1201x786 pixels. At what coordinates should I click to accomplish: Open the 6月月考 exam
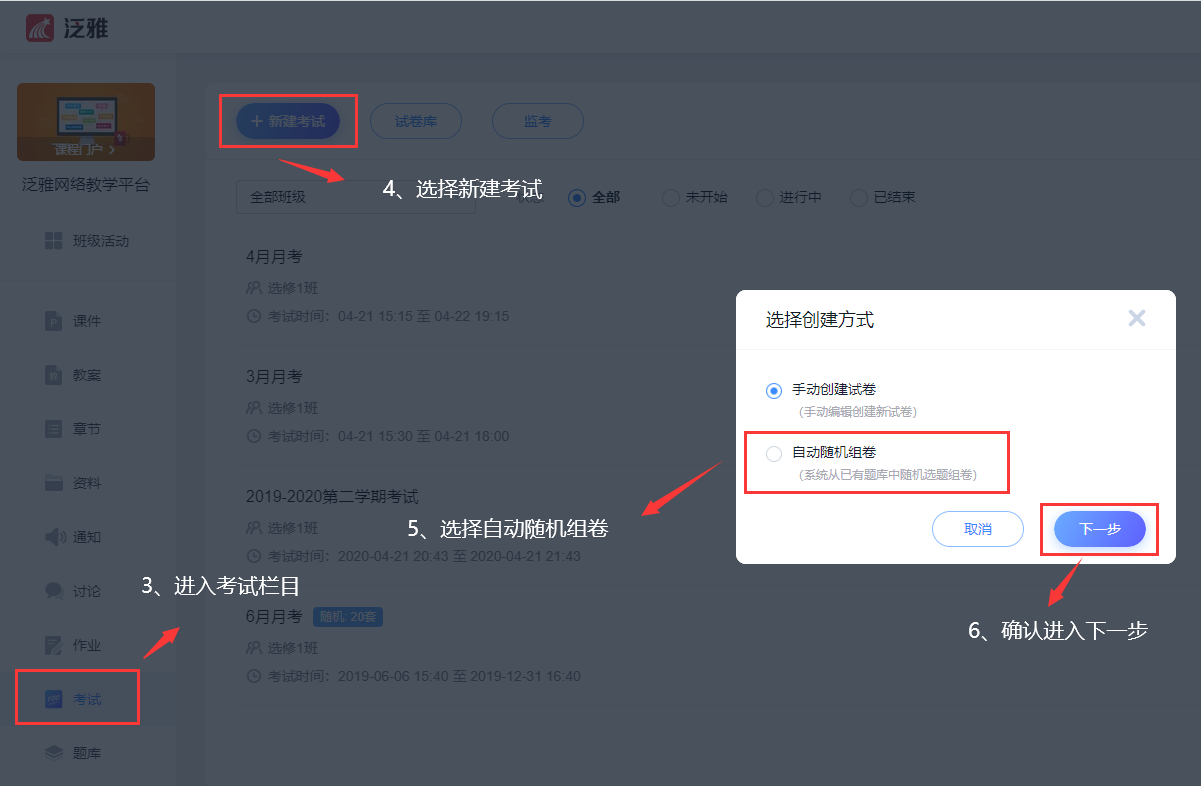274,617
